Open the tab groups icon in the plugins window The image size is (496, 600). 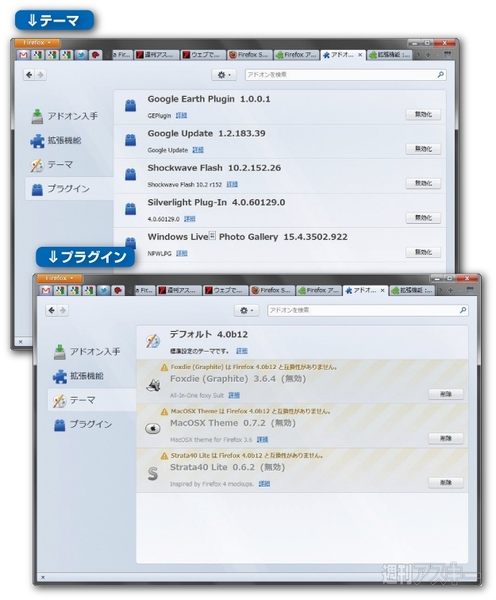click(x=447, y=55)
